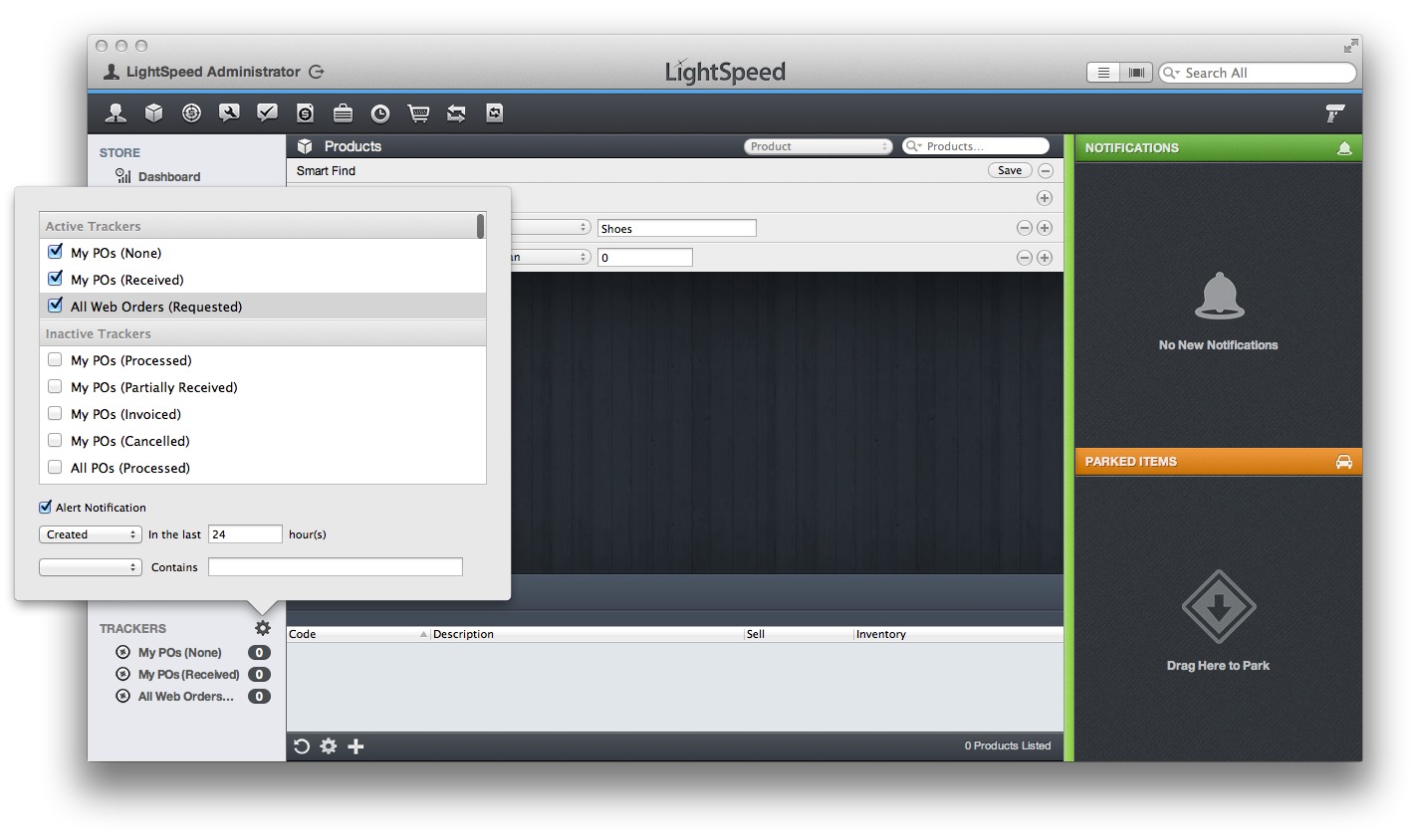Click the Save button
This screenshot has width=1419, height=840.
pyautogui.click(x=1010, y=171)
